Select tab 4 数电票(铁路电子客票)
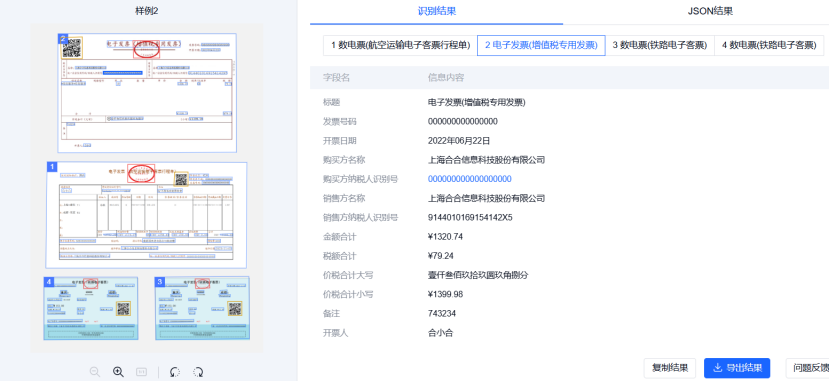Viewport: 830px width, 382px height. pos(769,46)
